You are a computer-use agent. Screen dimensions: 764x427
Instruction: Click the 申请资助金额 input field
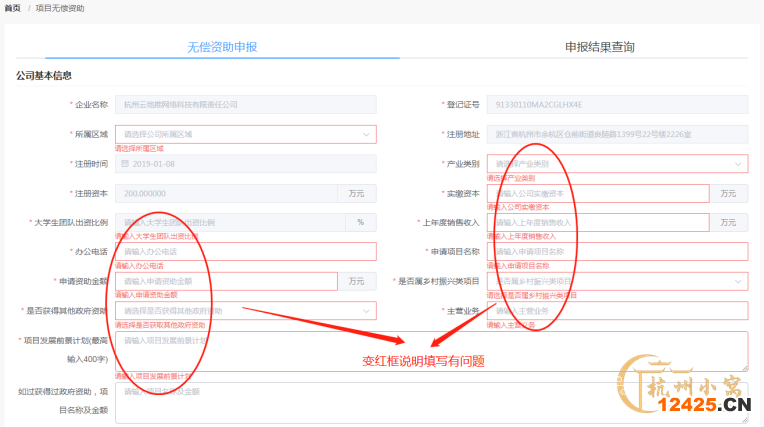point(226,282)
